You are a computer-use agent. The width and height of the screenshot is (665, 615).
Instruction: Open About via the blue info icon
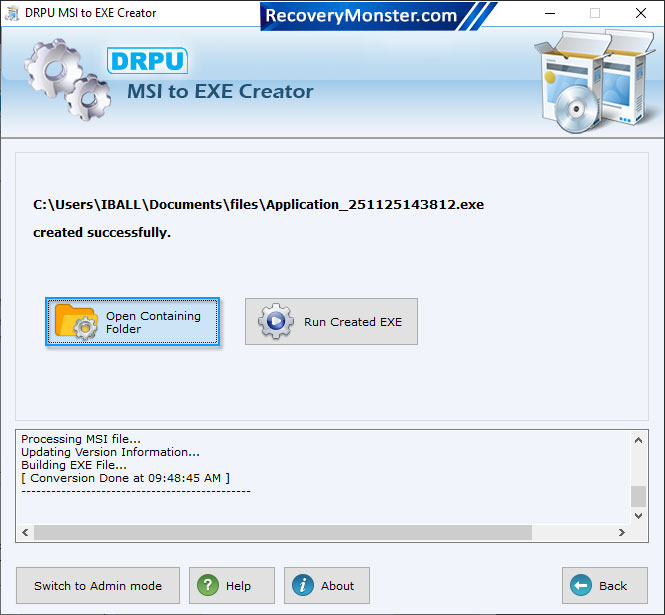[x=302, y=586]
